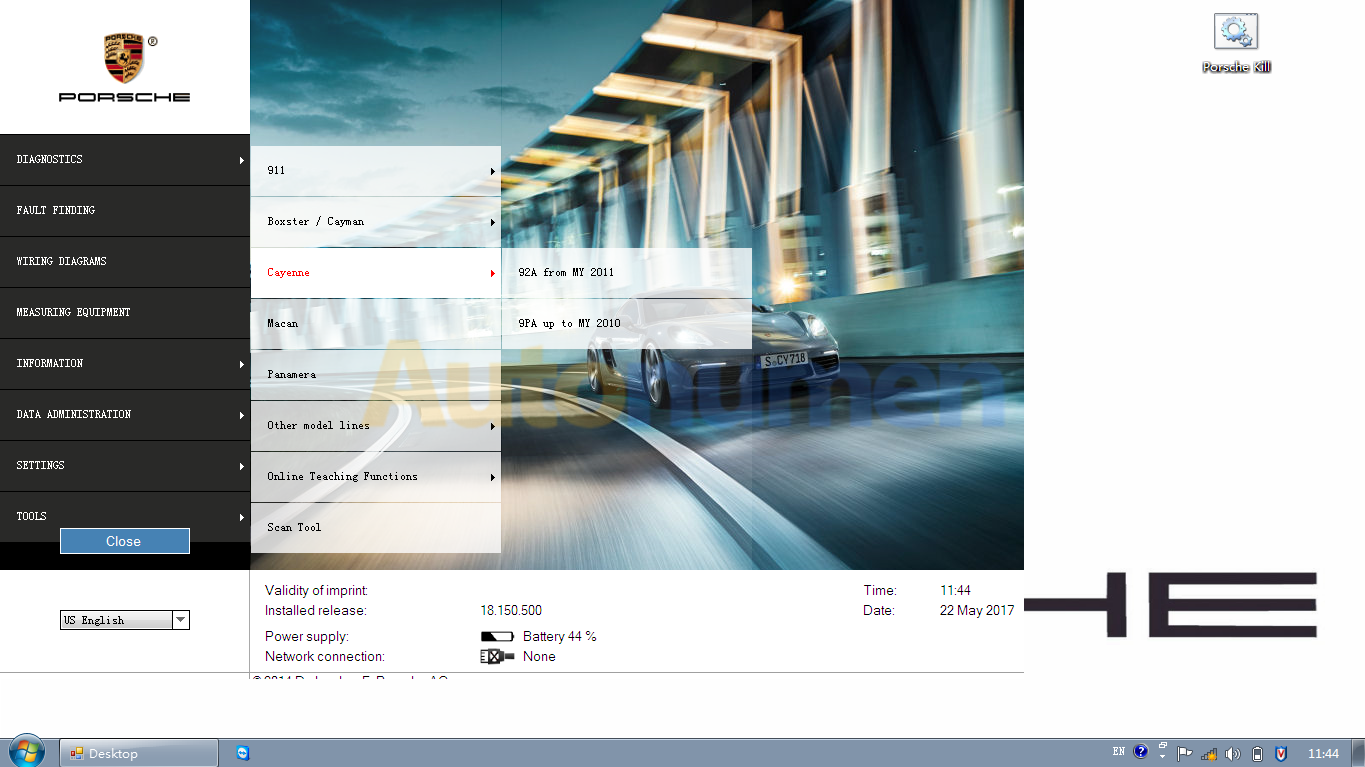The width and height of the screenshot is (1365, 767).
Task: Click the battery tray icon
Action: pos(1258,754)
